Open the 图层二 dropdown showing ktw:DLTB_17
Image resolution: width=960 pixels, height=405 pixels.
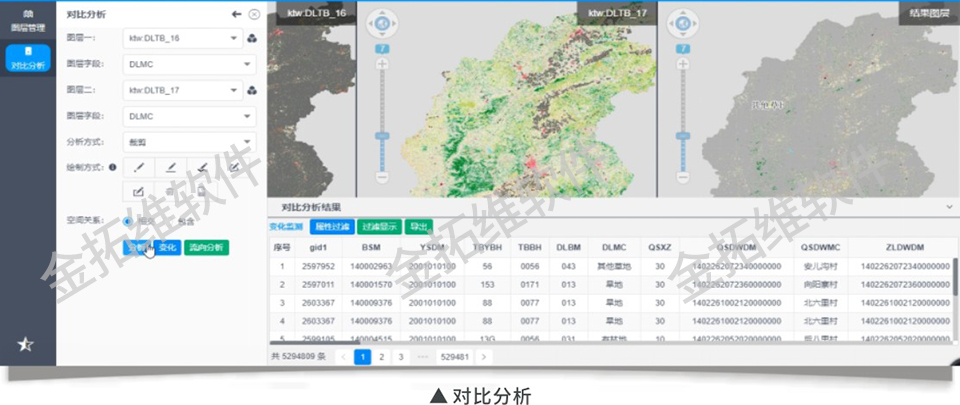click(x=189, y=90)
